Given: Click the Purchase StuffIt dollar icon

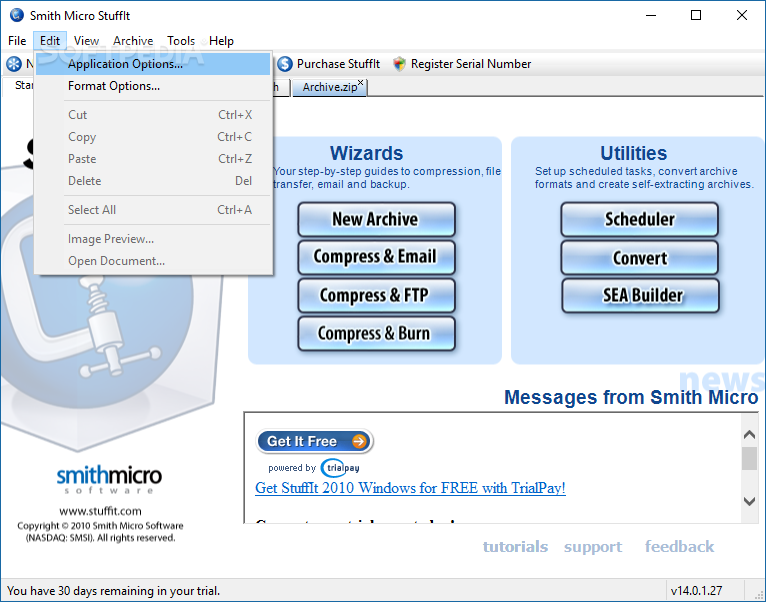Looking at the screenshot, I should 285,64.
